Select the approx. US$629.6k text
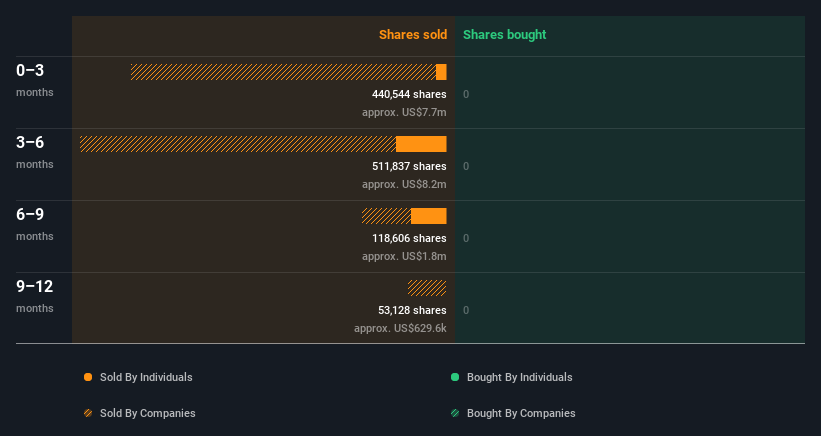The height and width of the screenshot is (436, 821). click(x=400, y=328)
